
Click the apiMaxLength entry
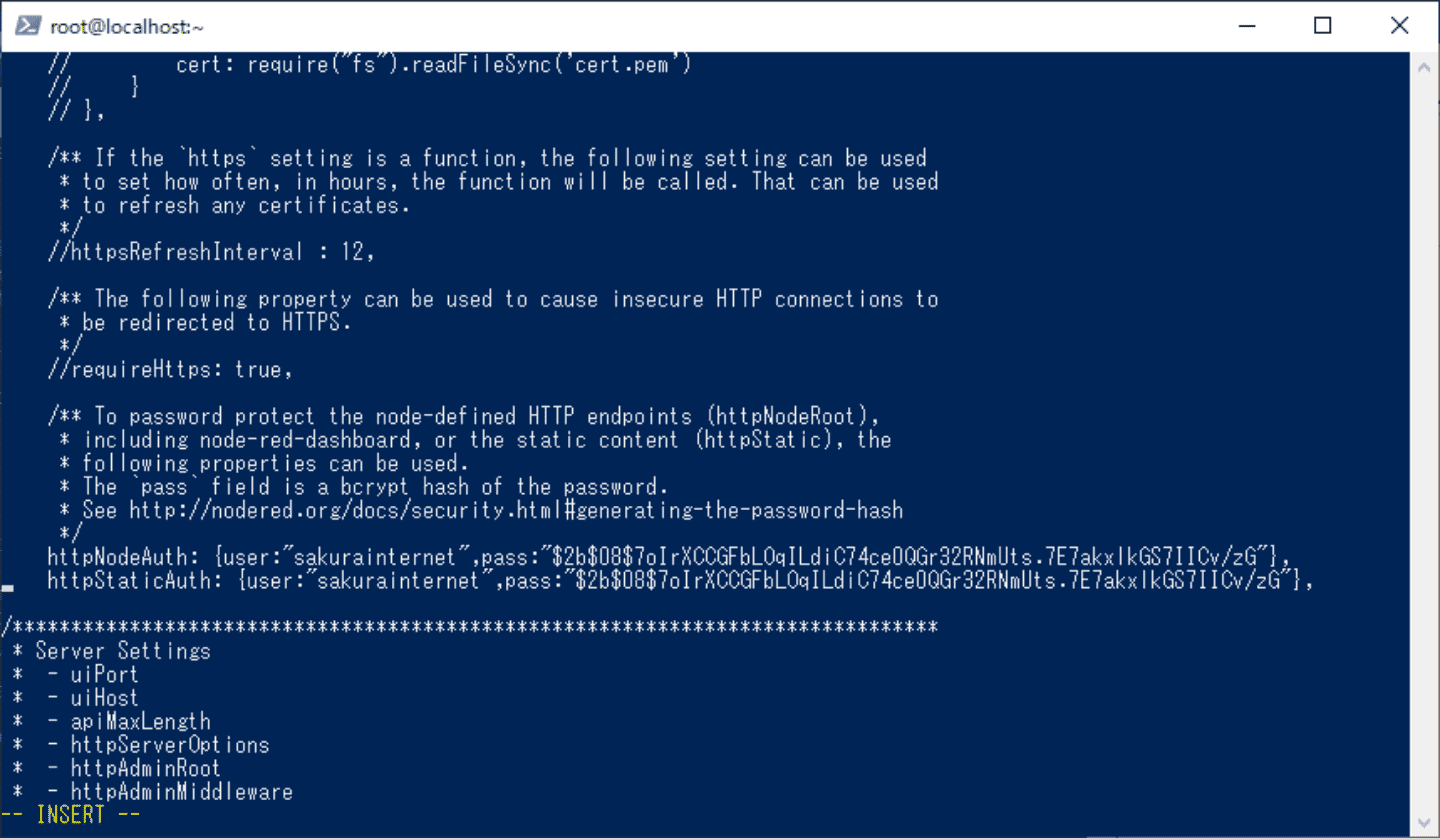click(x=140, y=722)
